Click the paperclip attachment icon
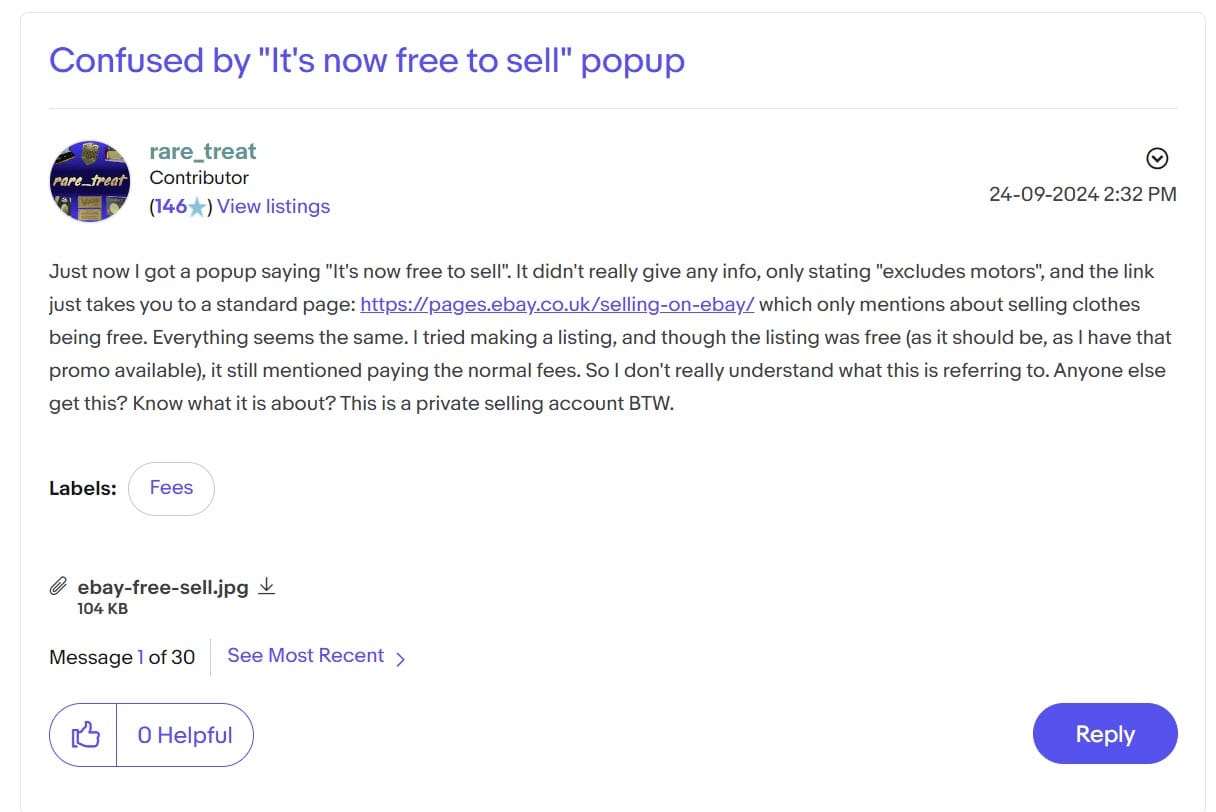Viewport: 1216px width, 812px height. point(59,587)
